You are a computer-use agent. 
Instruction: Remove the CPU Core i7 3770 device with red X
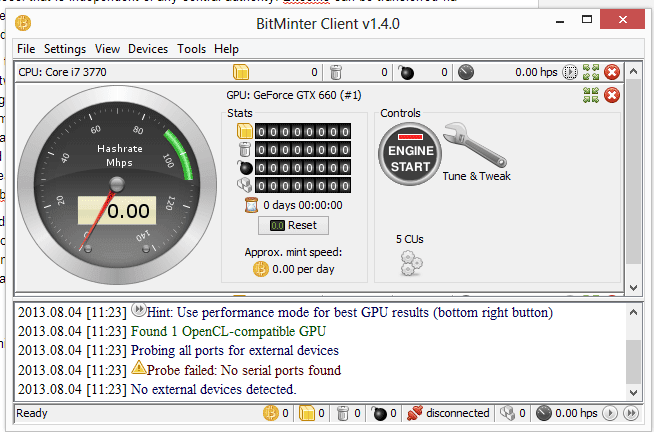pos(612,72)
